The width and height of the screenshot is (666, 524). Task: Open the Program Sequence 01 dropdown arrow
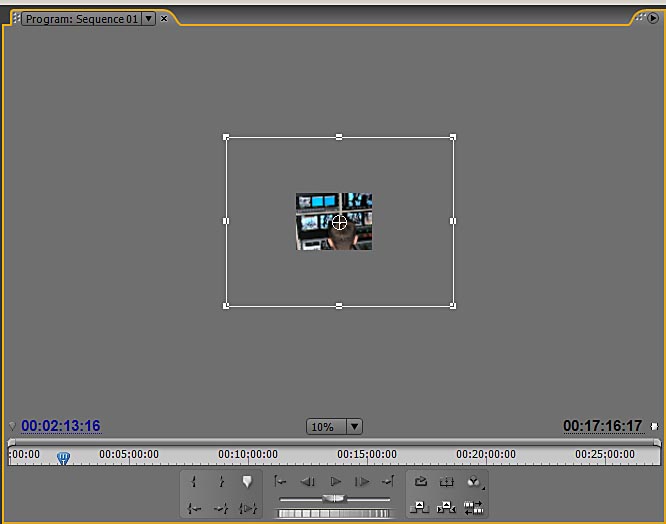pos(148,19)
